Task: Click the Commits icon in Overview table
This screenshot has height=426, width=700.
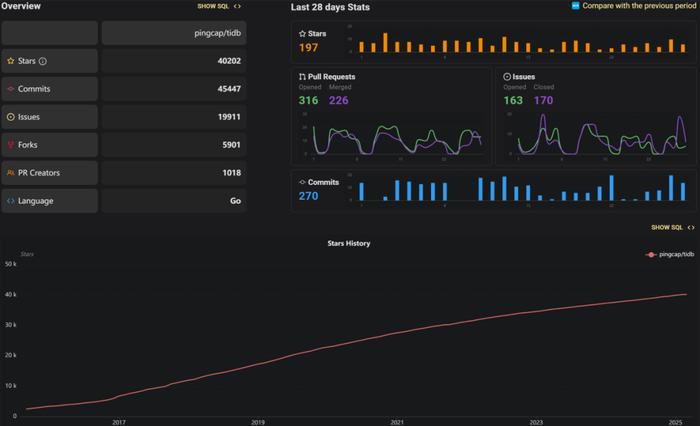Action: [x=11, y=89]
